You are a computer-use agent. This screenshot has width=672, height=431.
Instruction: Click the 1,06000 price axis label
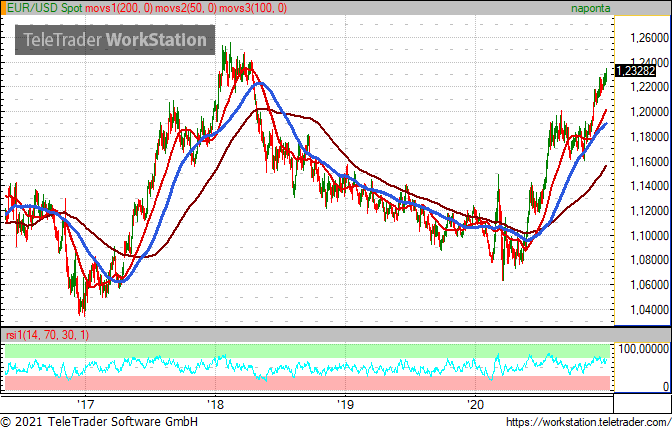pos(649,284)
